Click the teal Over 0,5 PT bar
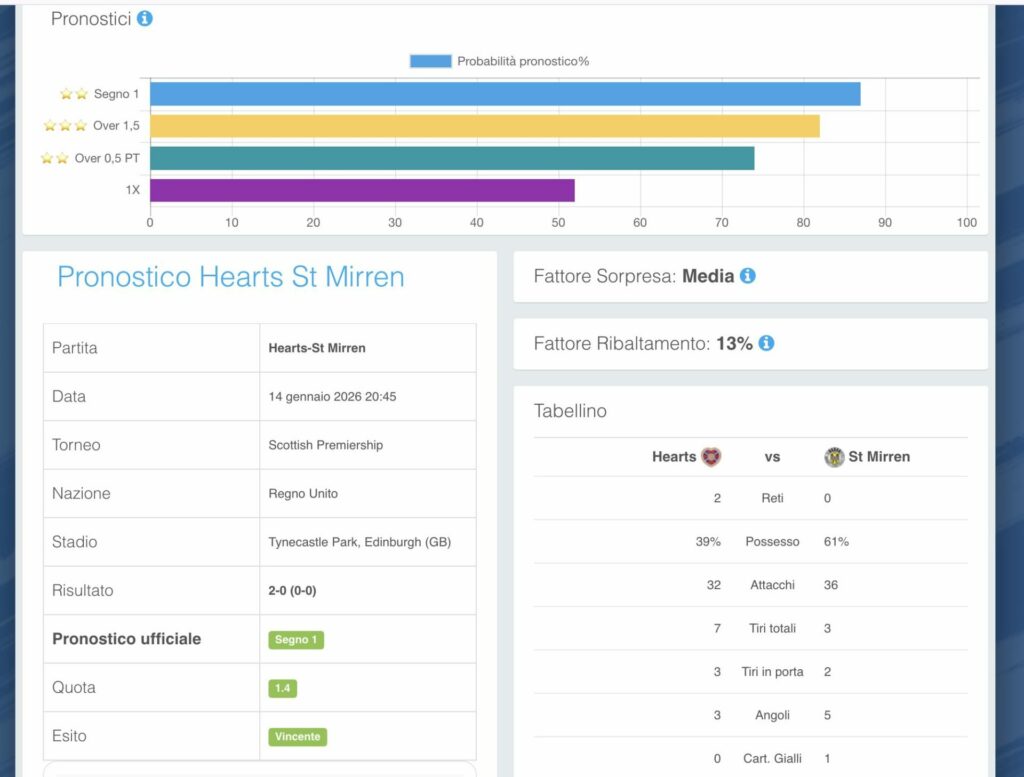 click(x=452, y=158)
